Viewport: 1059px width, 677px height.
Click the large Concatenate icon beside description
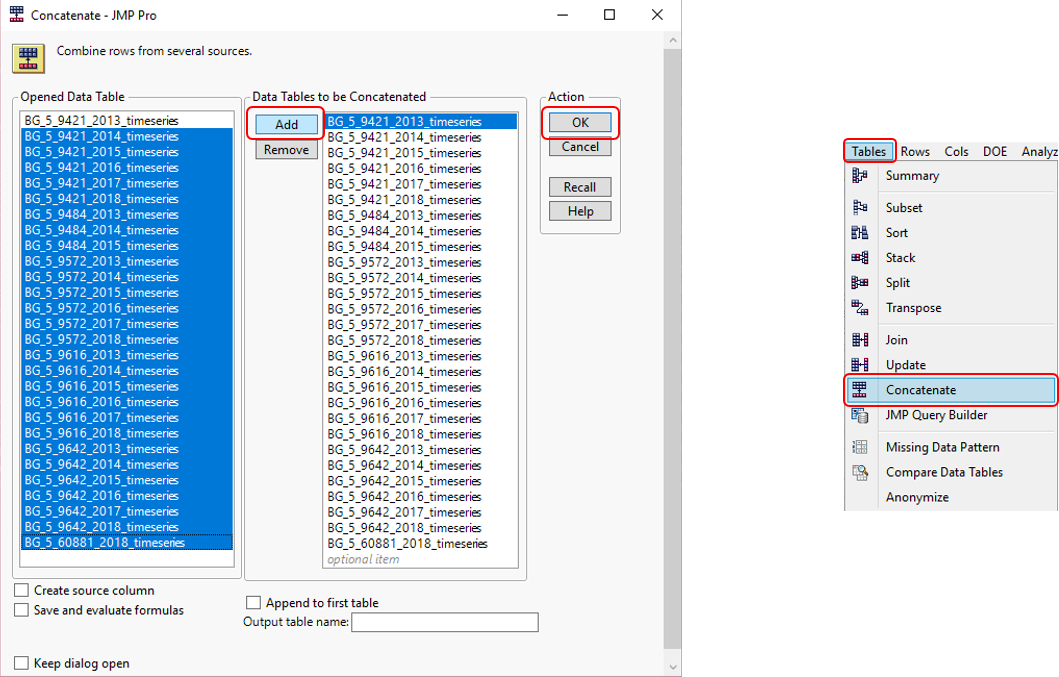(28, 59)
